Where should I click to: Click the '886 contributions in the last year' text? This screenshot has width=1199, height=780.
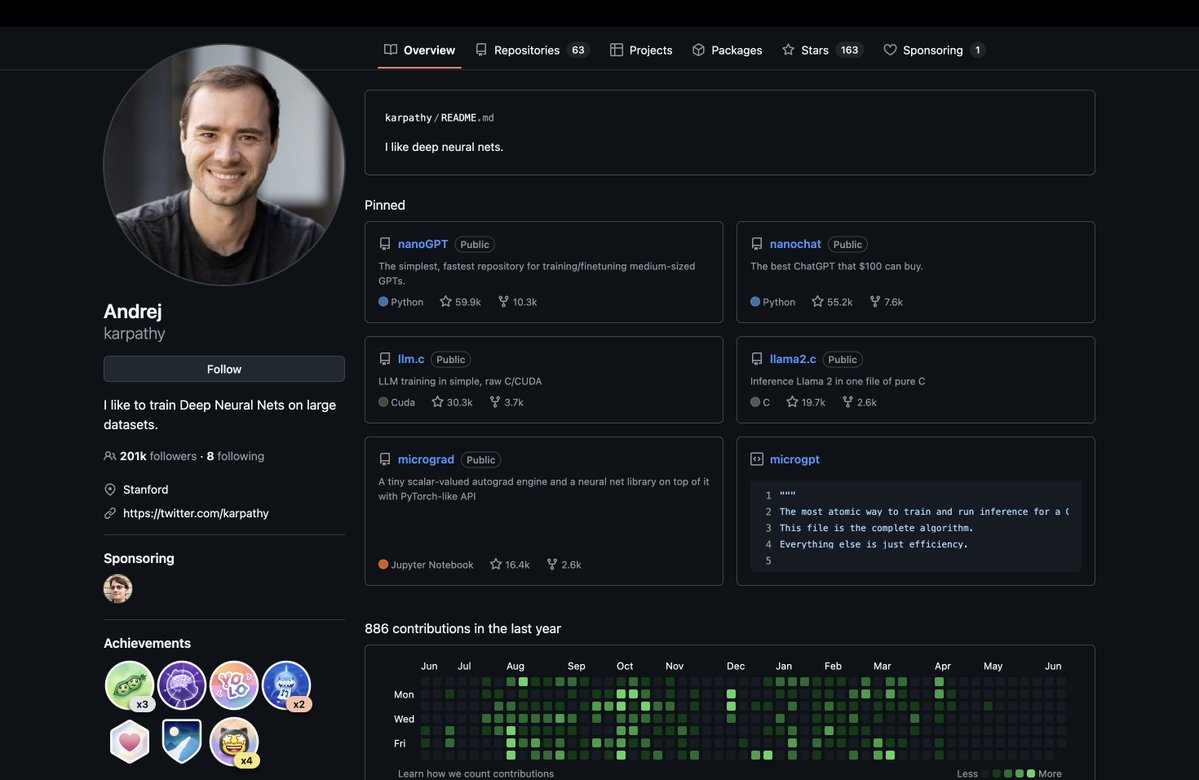(463, 629)
